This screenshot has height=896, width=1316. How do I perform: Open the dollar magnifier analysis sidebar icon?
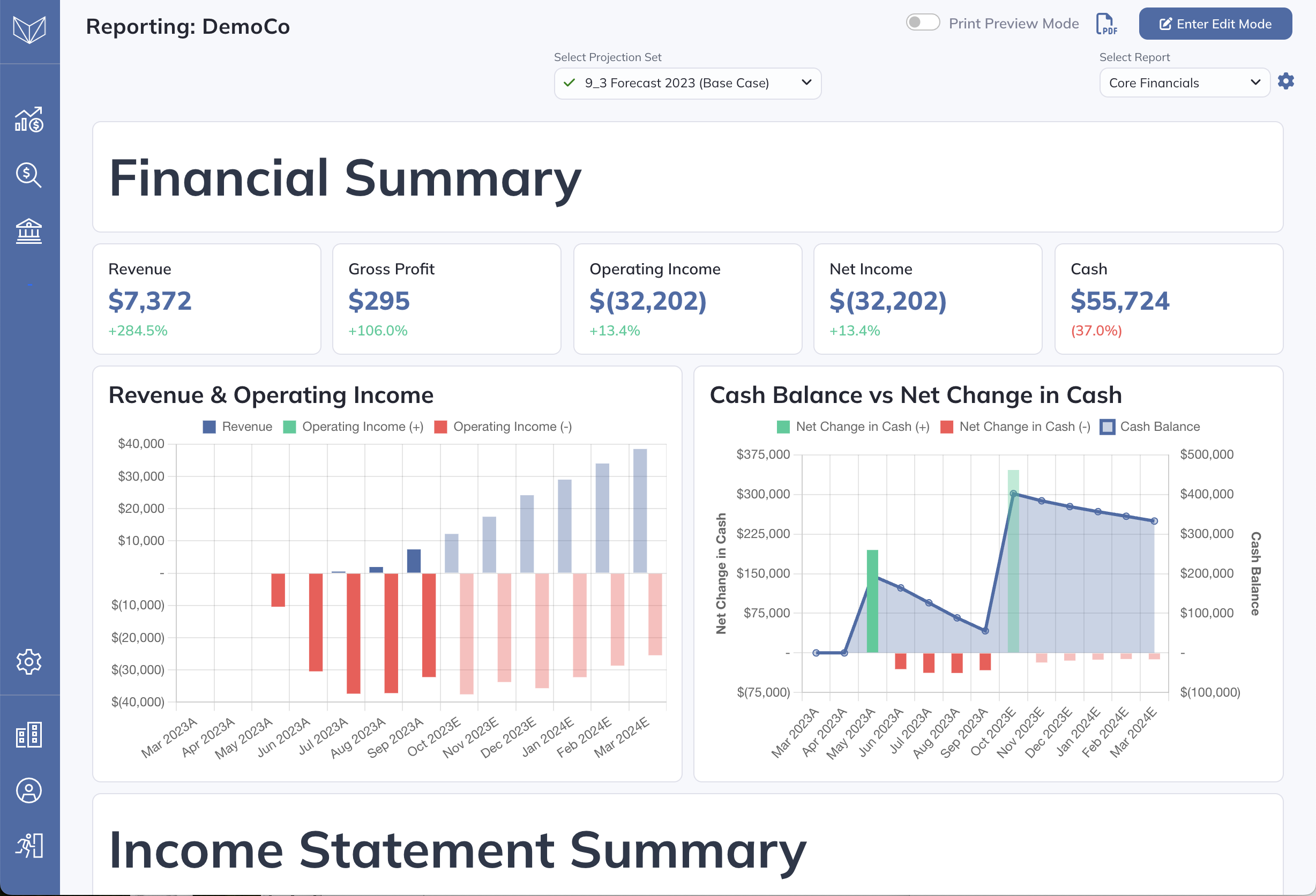(x=29, y=175)
